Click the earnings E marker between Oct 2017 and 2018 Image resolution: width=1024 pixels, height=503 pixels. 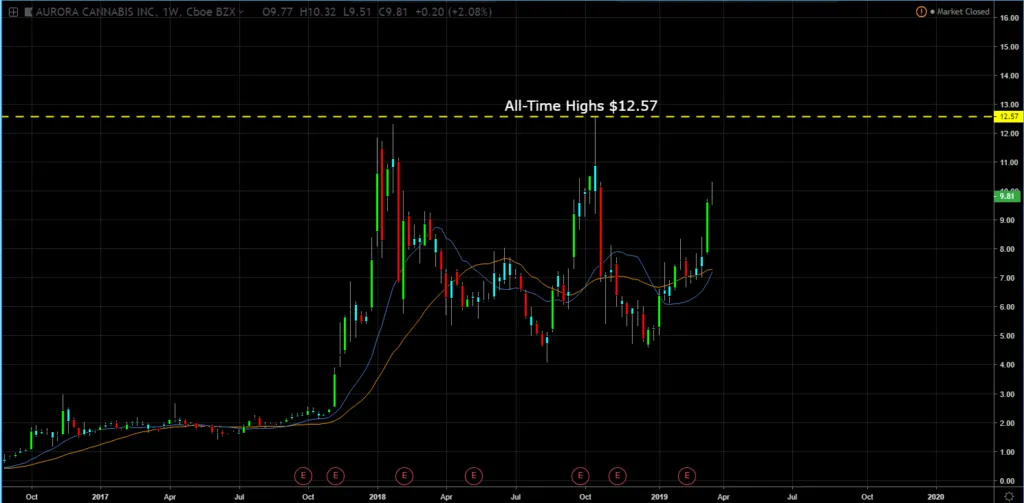coord(335,476)
